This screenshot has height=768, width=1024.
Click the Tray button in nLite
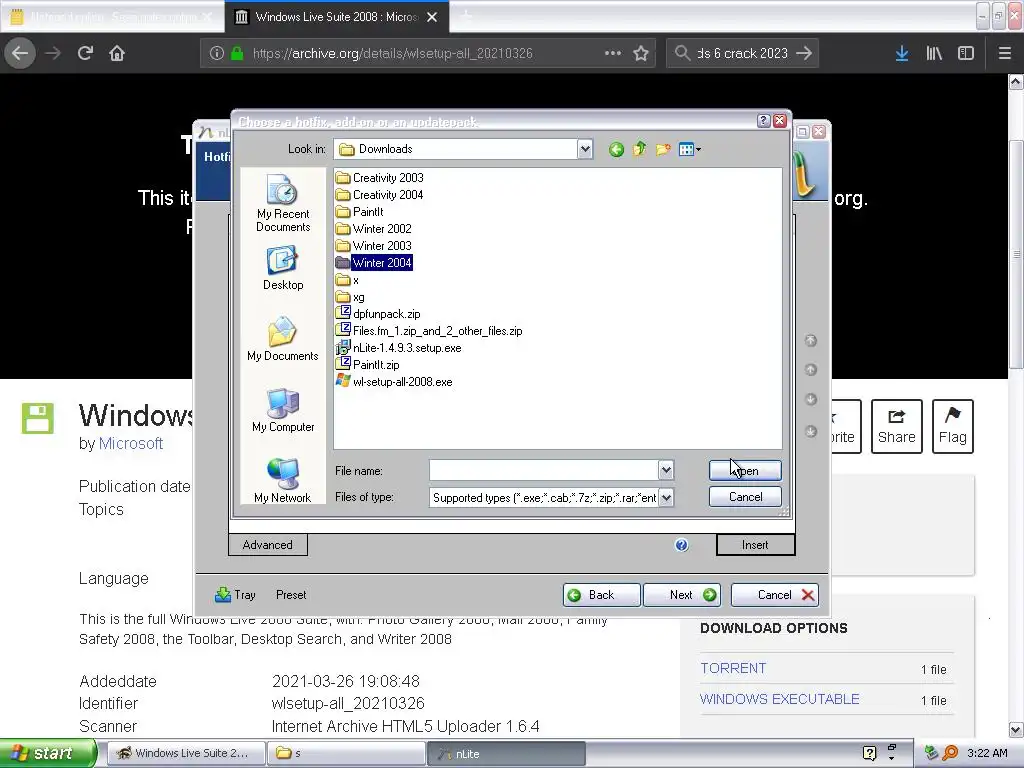(235, 595)
